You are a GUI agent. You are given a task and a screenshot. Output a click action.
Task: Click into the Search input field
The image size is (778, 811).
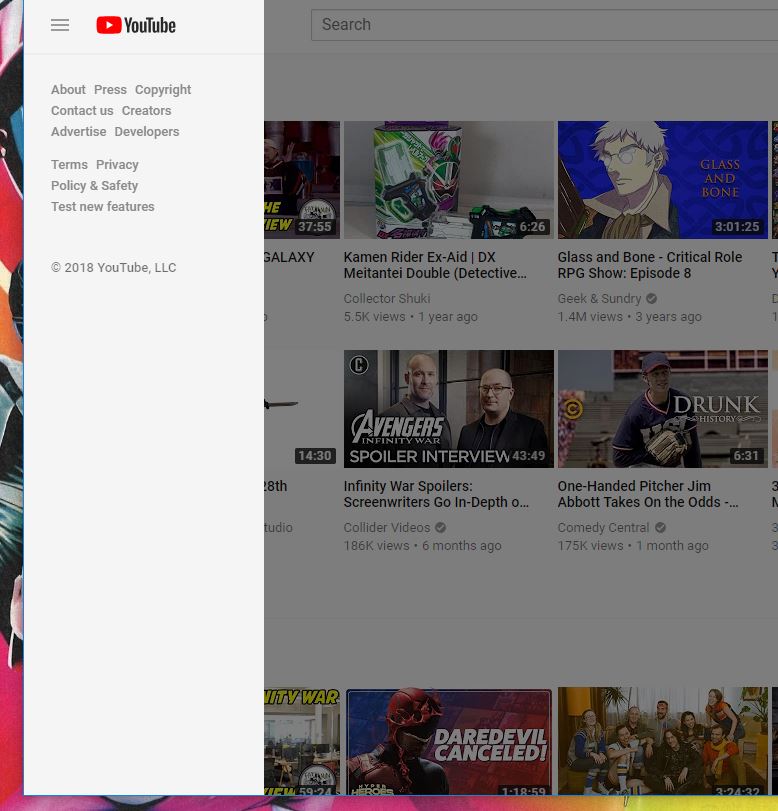coord(544,24)
